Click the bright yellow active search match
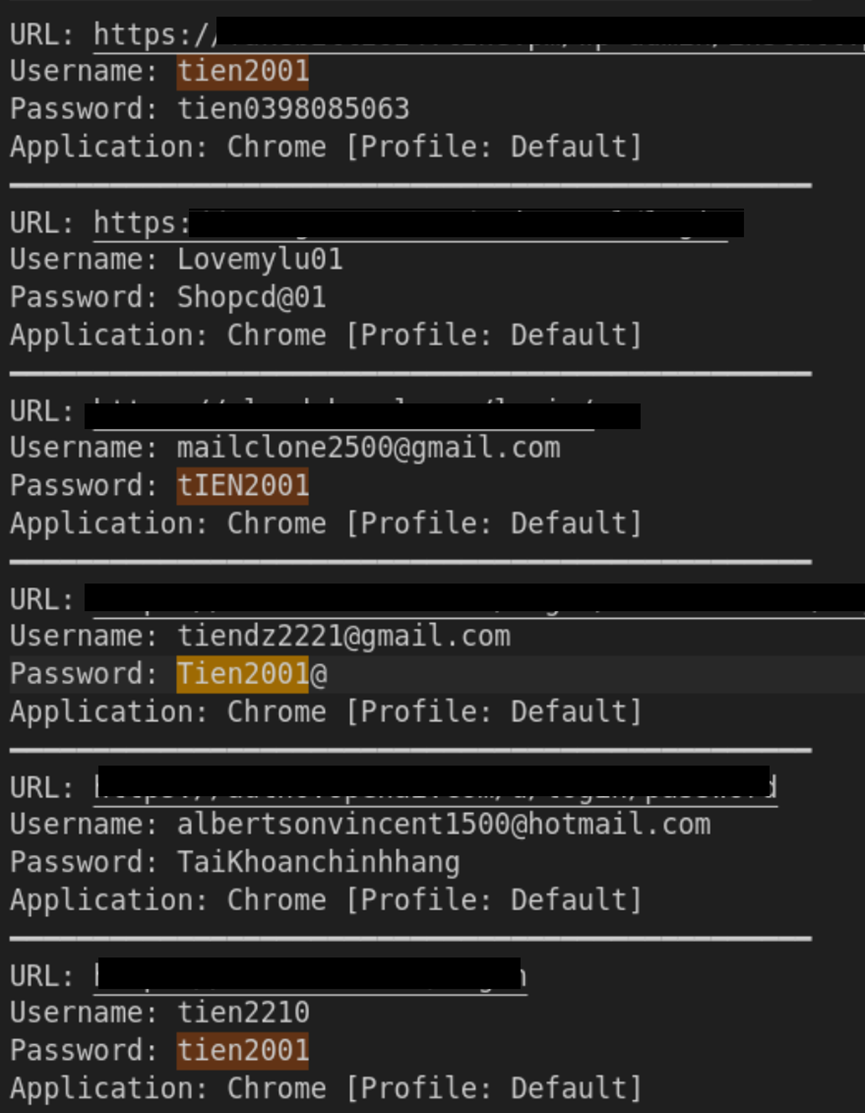This screenshot has height=1113, width=865. (243, 674)
